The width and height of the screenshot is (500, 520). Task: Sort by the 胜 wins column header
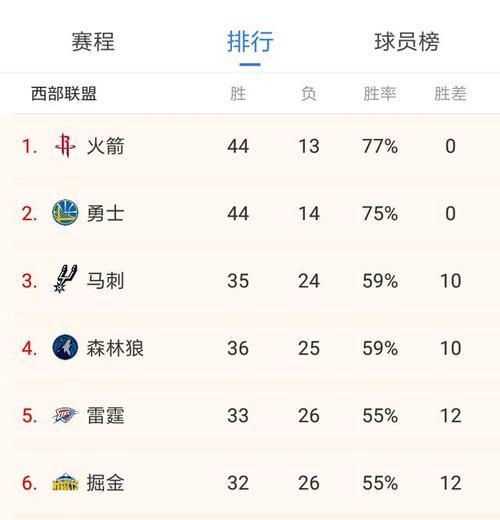pos(238,94)
